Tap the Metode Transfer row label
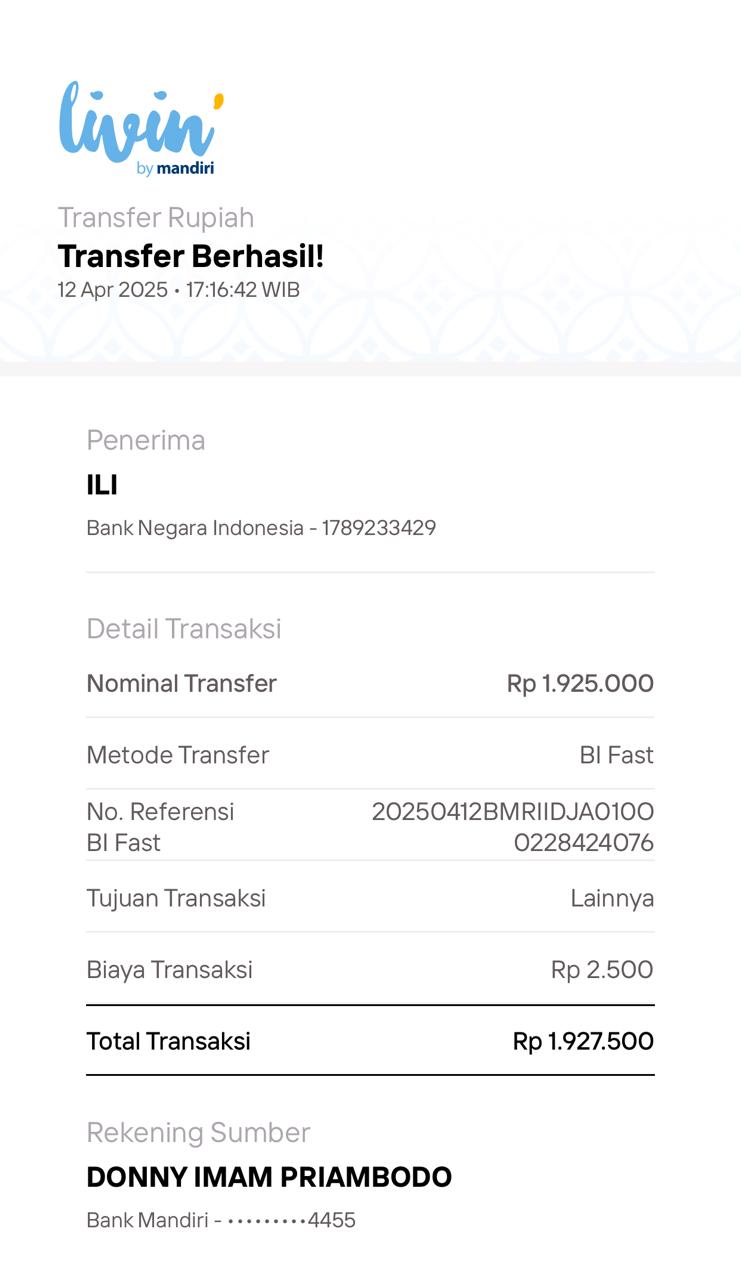The height and width of the screenshot is (1280, 741). 177,755
